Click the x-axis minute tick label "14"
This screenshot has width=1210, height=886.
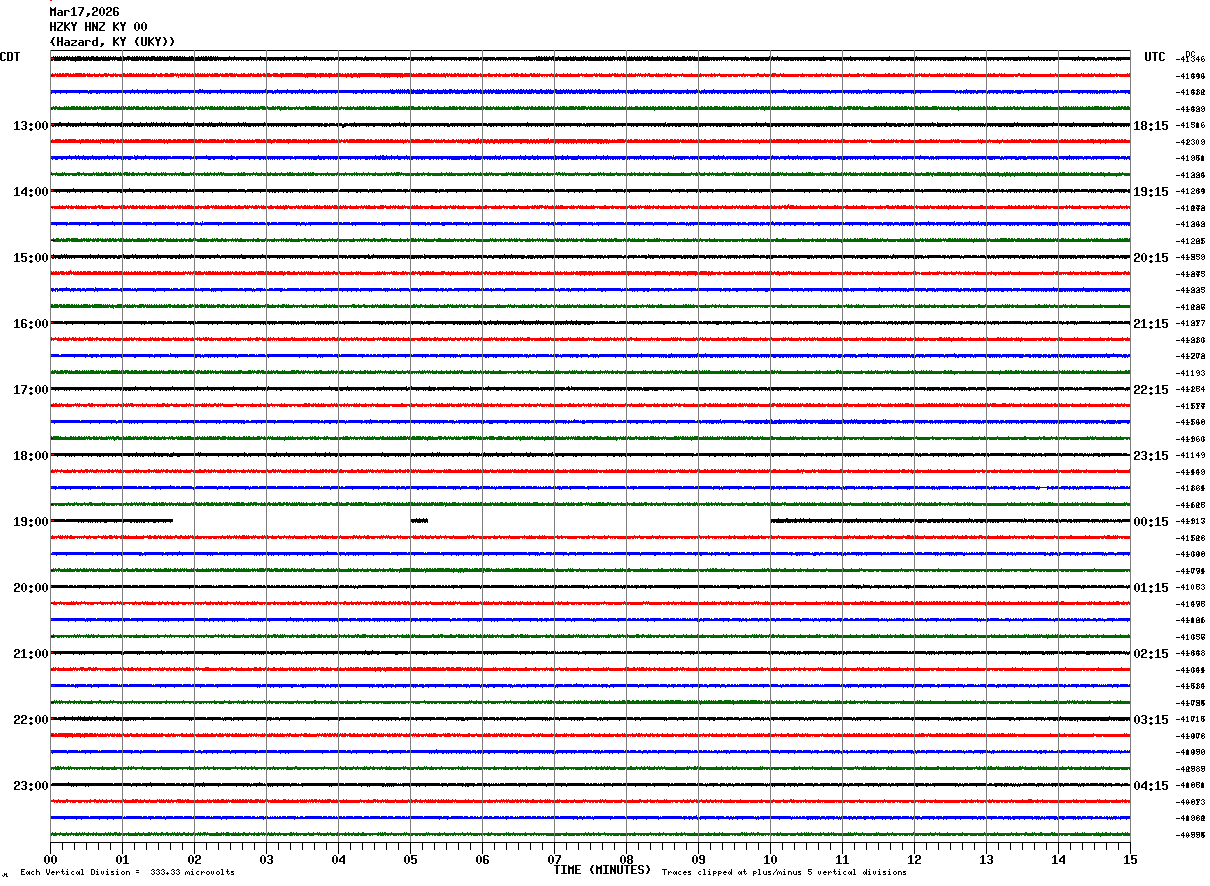click(x=1058, y=860)
